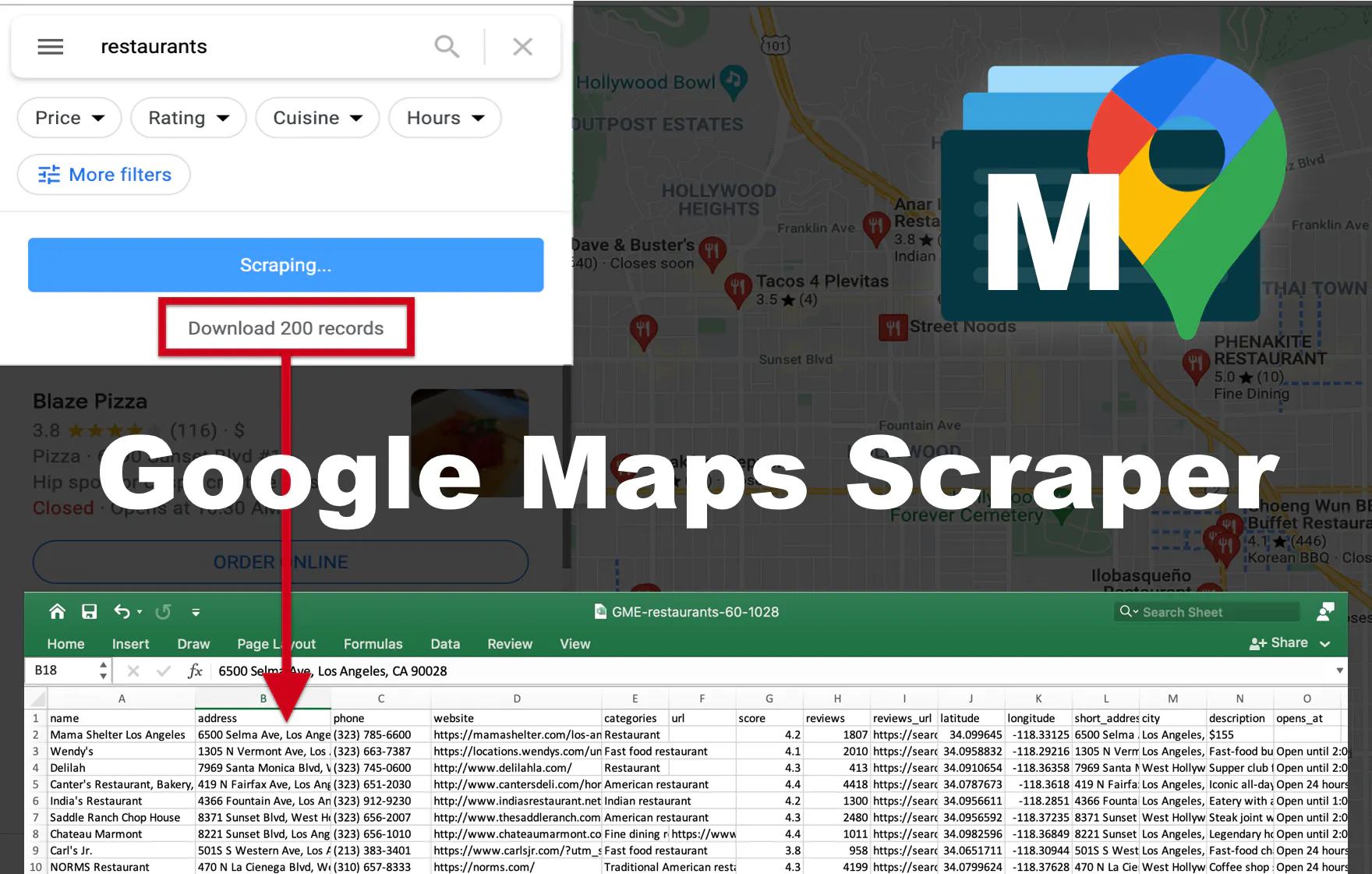1372x874 pixels.
Task: Select the Dave & Buster's restaurant pin
Action: 712,254
